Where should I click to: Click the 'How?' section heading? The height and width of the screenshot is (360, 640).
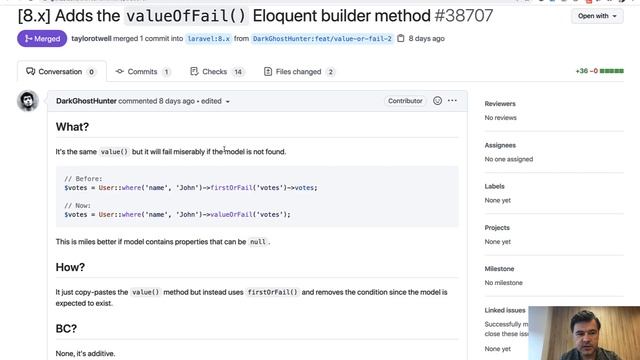coord(70,267)
